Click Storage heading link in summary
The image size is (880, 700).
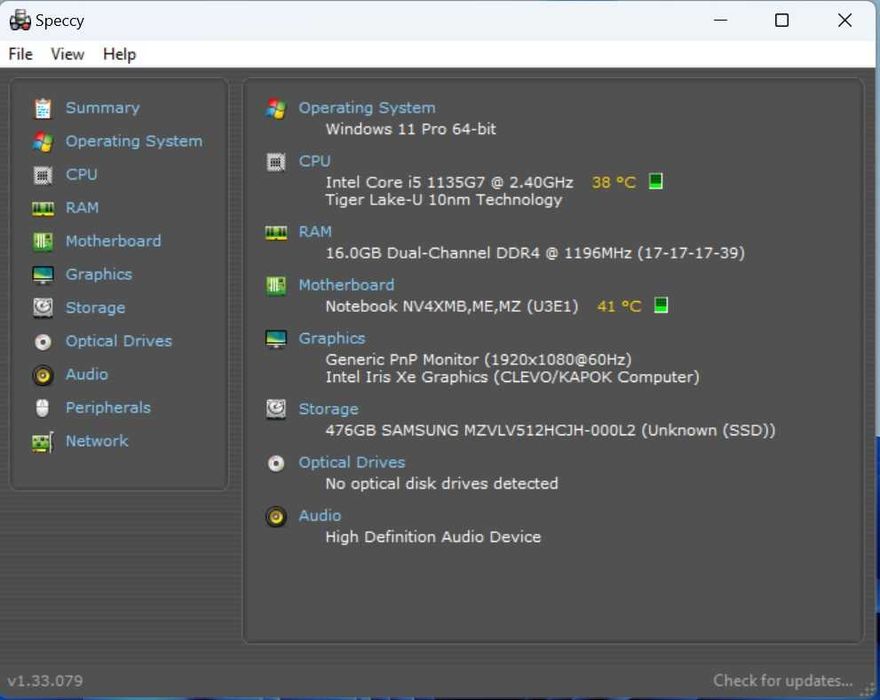pyautogui.click(x=328, y=409)
